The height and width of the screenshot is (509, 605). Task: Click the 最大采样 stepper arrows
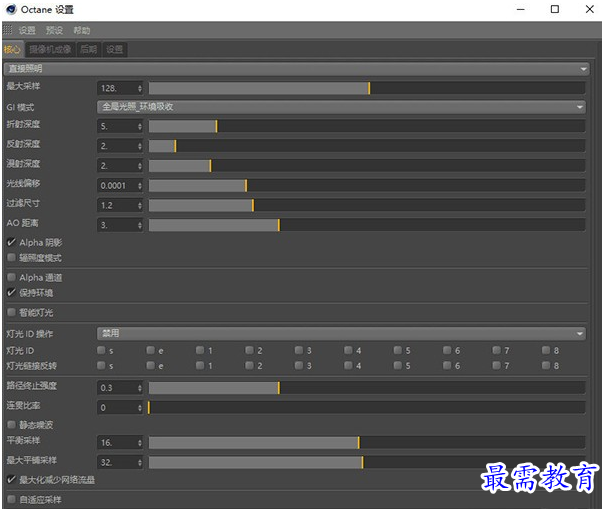[x=140, y=88]
